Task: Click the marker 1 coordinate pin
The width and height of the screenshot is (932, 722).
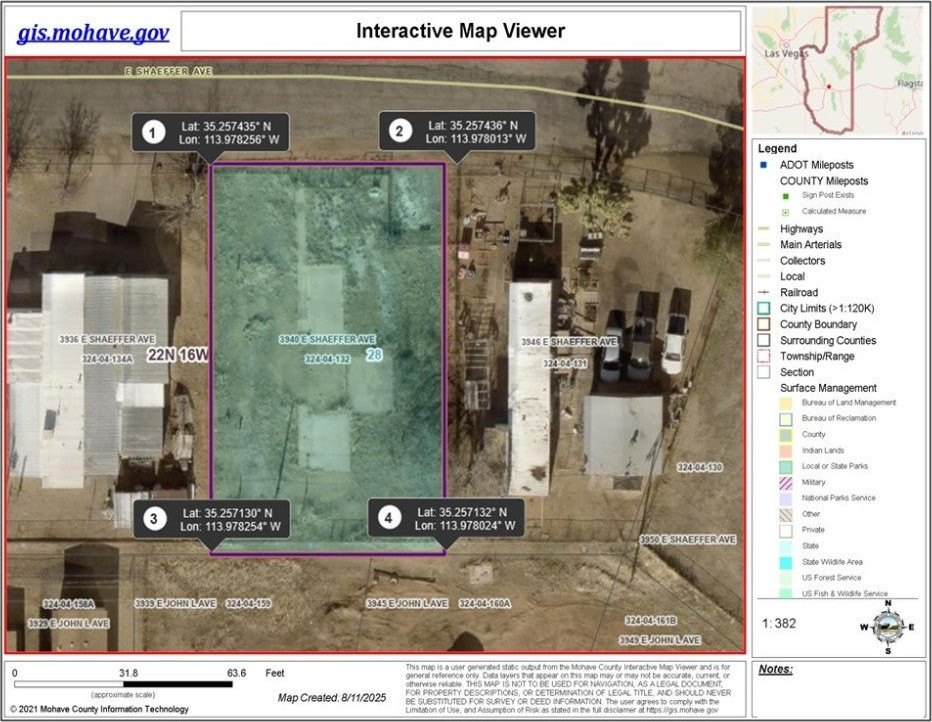Action: 152,133
